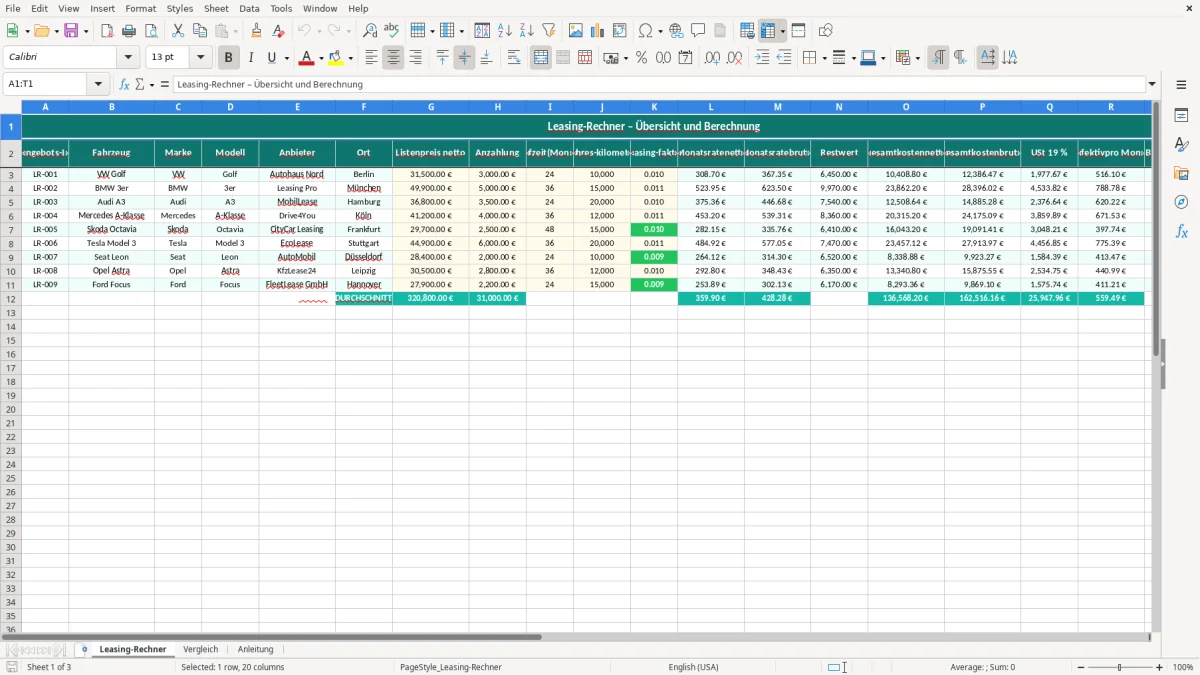Run the spelling check
The height and width of the screenshot is (675, 1200).
(x=392, y=31)
